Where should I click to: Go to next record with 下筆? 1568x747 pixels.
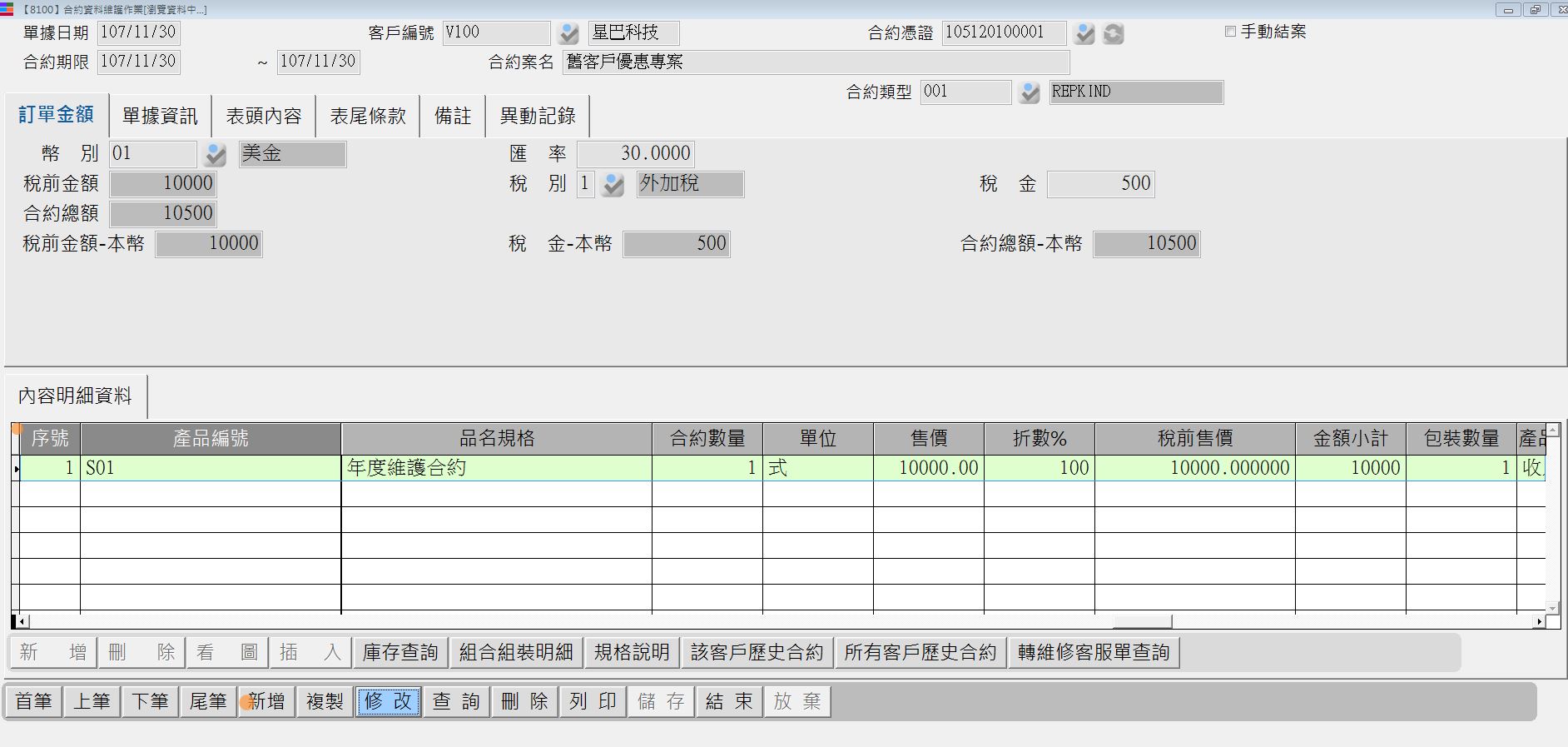point(150,702)
